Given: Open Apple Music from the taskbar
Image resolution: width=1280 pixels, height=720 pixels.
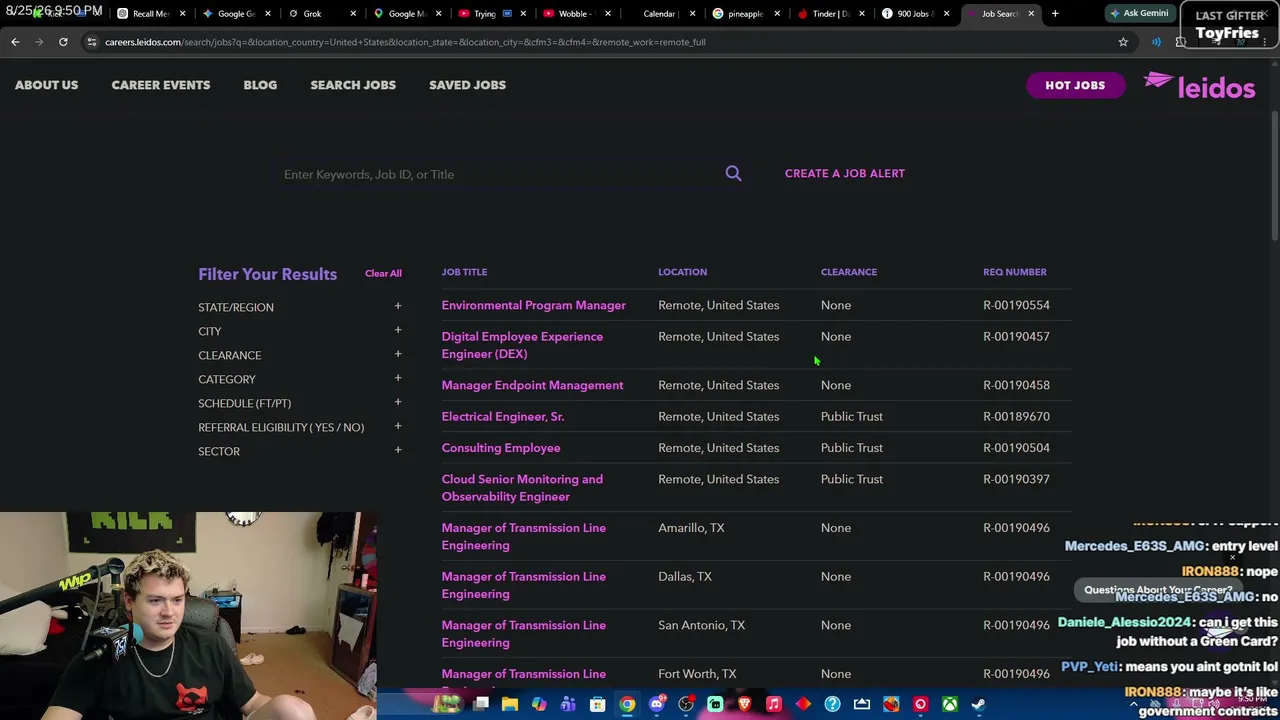Looking at the screenshot, I should [x=773, y=705].
